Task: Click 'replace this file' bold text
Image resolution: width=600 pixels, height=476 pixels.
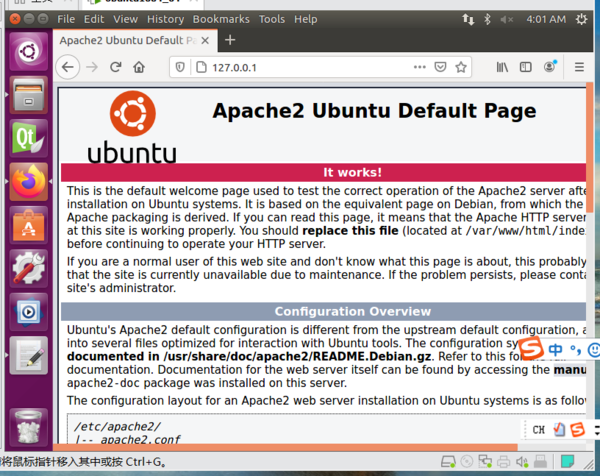Action: (350, 231)
